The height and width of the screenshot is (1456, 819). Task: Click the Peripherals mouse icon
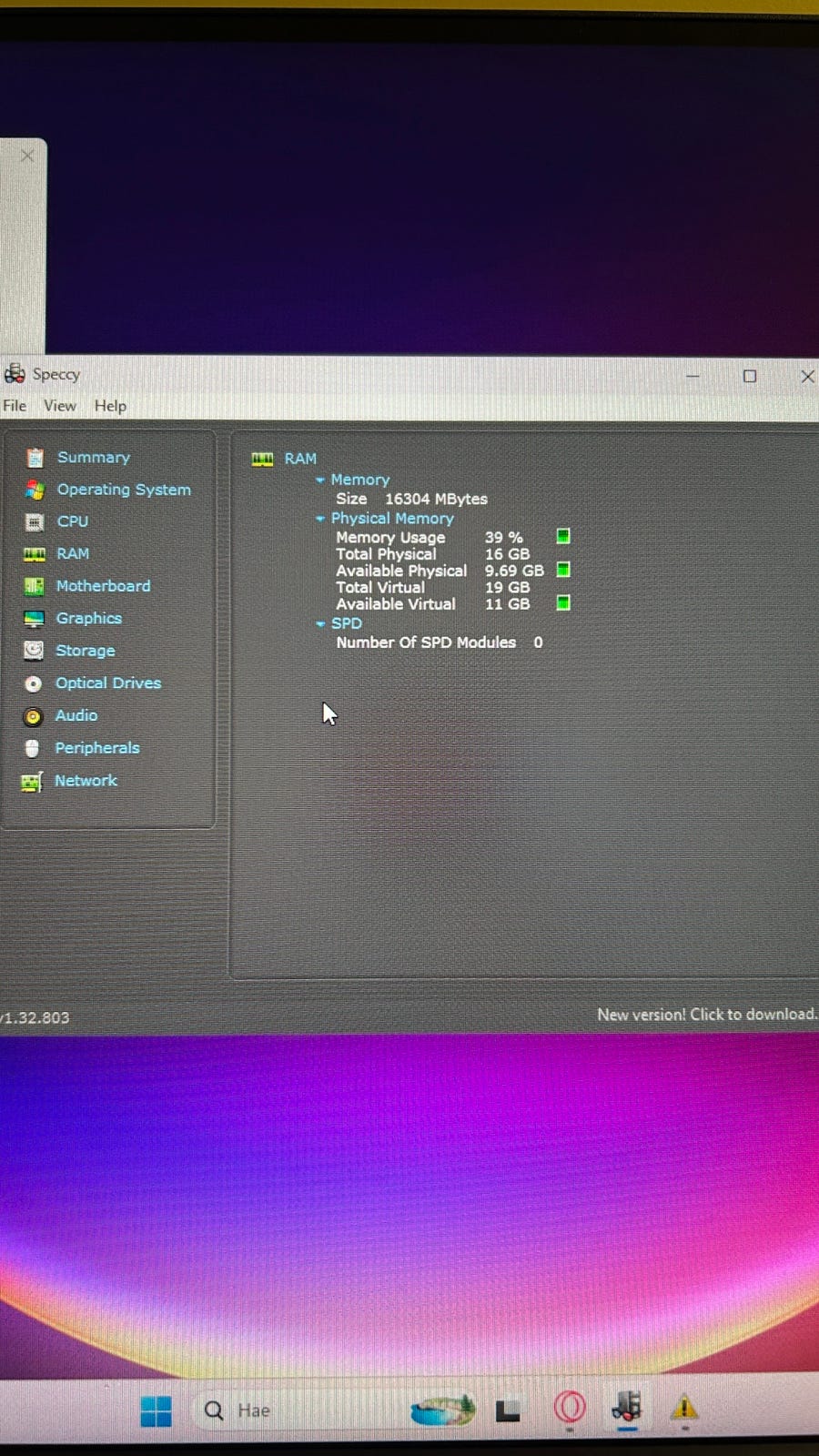click(32, 748)
